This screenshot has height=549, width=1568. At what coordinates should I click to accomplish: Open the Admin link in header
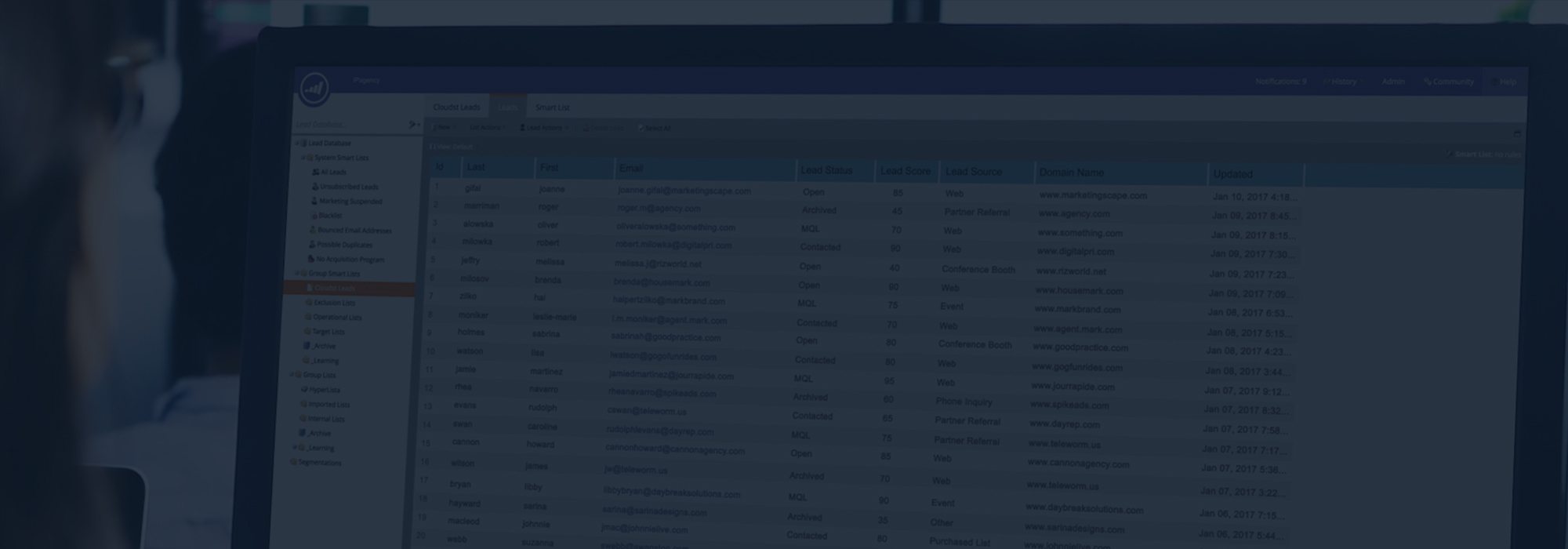click(x=1392, y=82)
